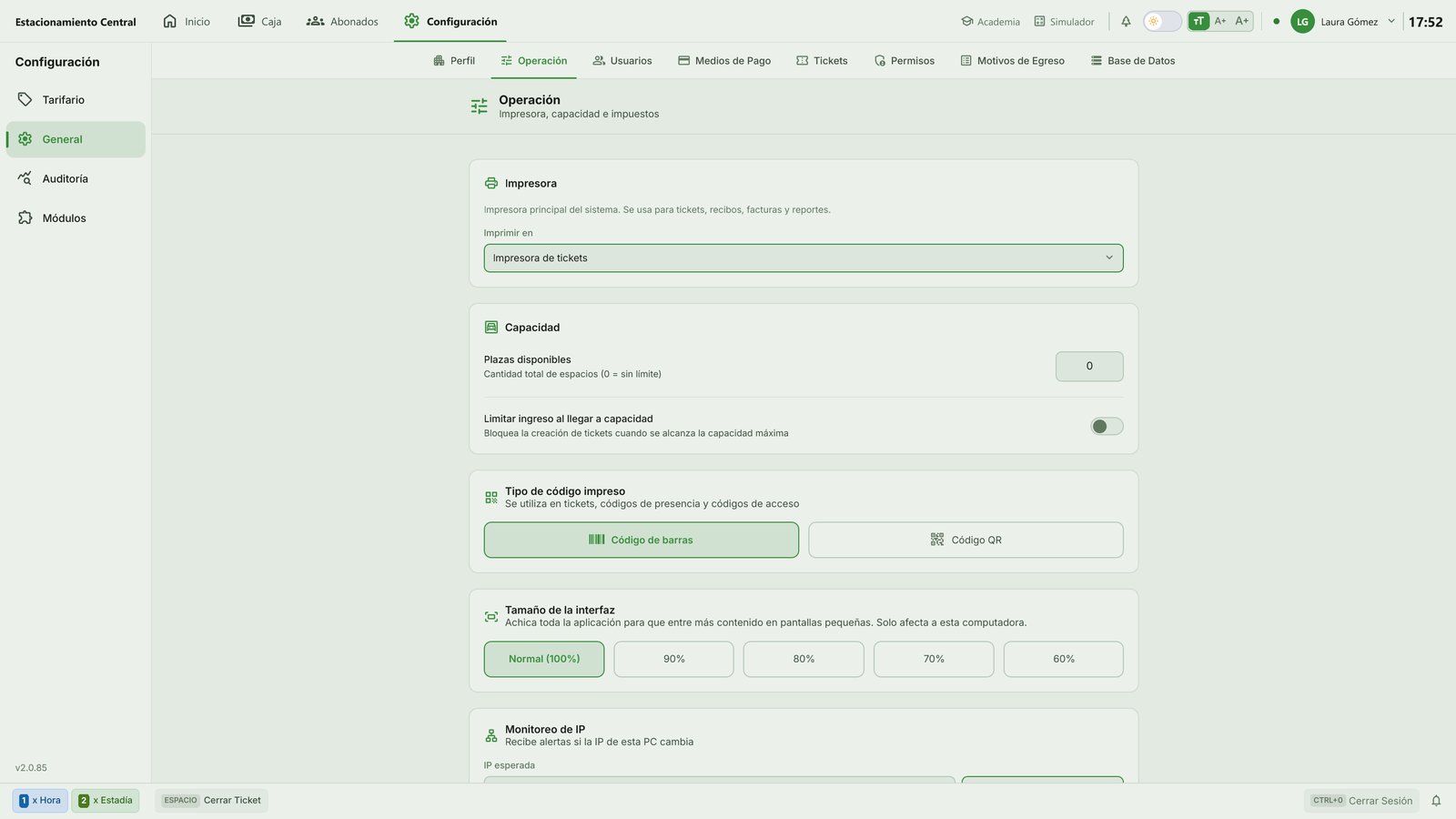Image resolution: width=1456 pixels, height=819 pixels.
Task: Switch to the Medios de Pago tab
Action: click(x=724, y=61)
